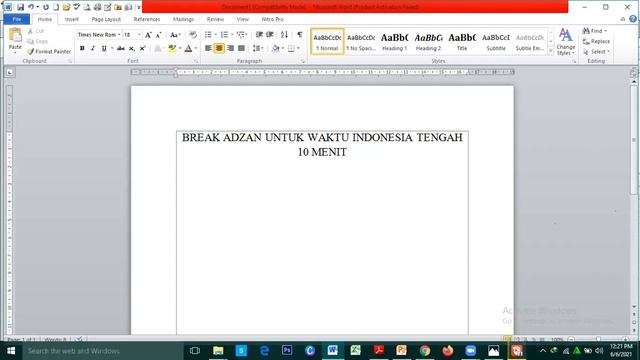Switch to the Mailings tab

[x=183, y=19]
